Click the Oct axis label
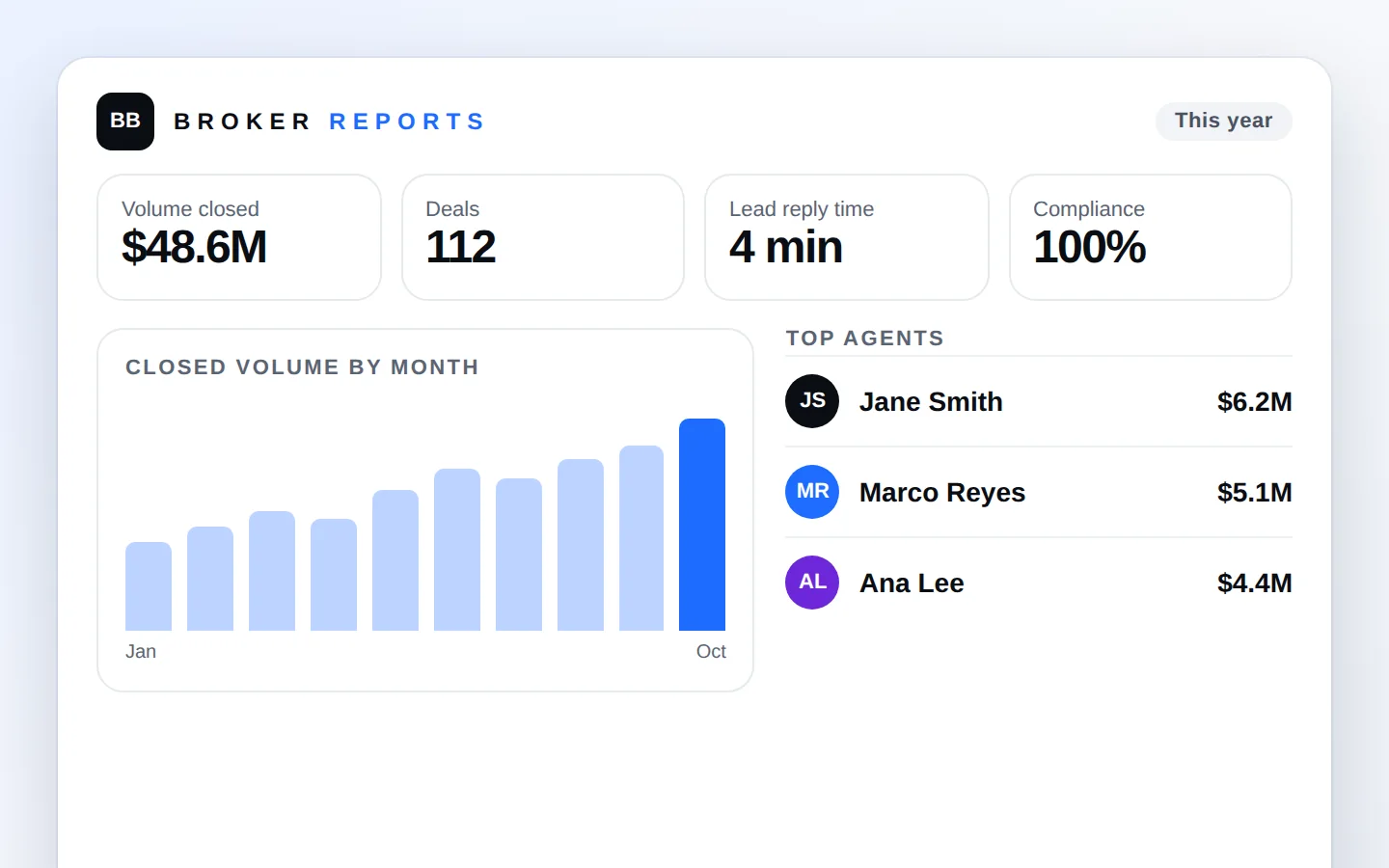 click(711, 651)
